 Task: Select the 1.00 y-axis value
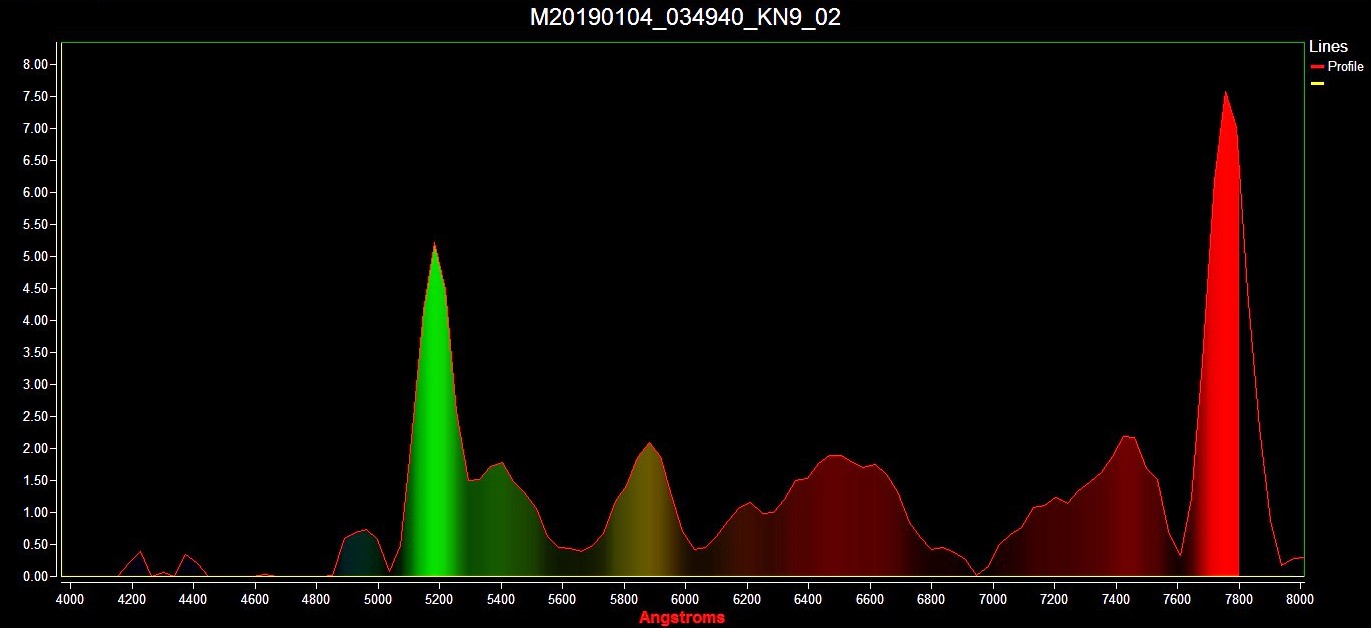point(35,512)
